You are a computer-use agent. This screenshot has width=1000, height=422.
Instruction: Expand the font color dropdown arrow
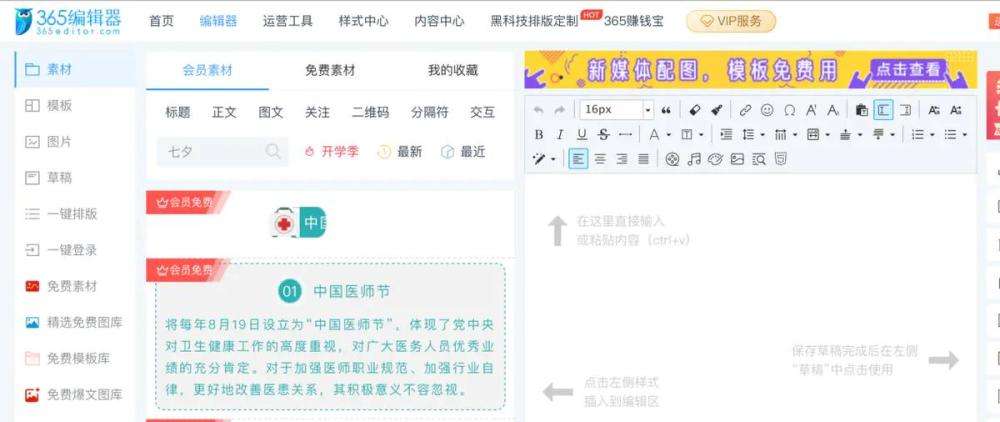tap(669, 134)
